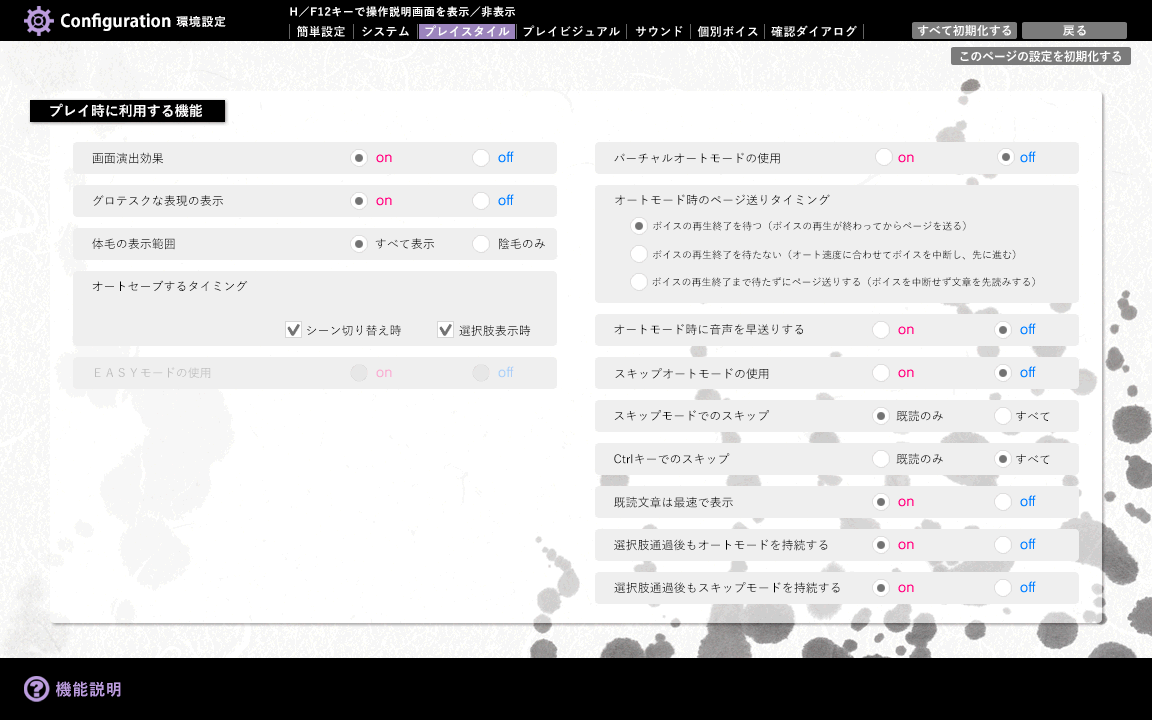Click このページの設定を初期化する button
The height and width of the screenshot is (720, 1152).
click(x=1040, y=57)
